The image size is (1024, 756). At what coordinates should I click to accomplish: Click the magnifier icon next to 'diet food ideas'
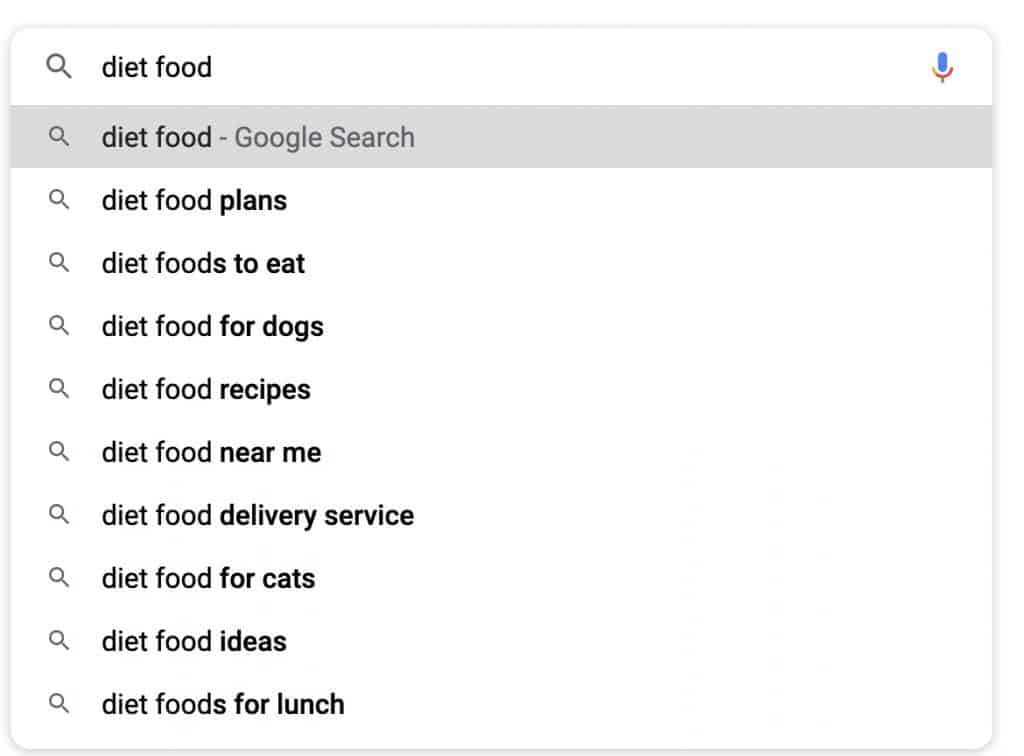(60, 641)
